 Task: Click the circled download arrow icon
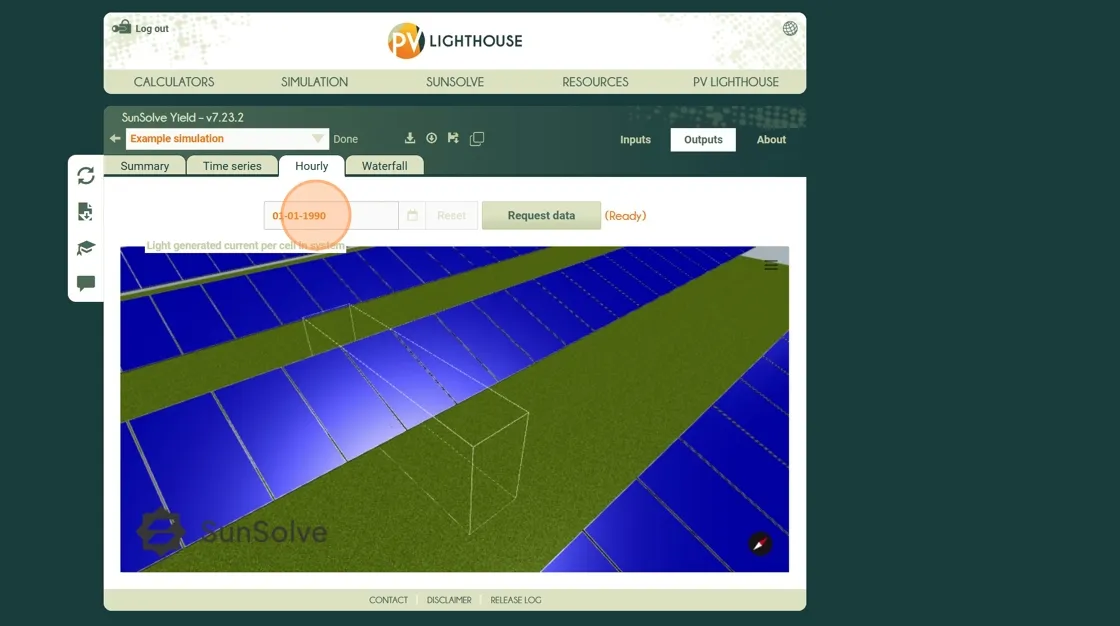[432, 139]
